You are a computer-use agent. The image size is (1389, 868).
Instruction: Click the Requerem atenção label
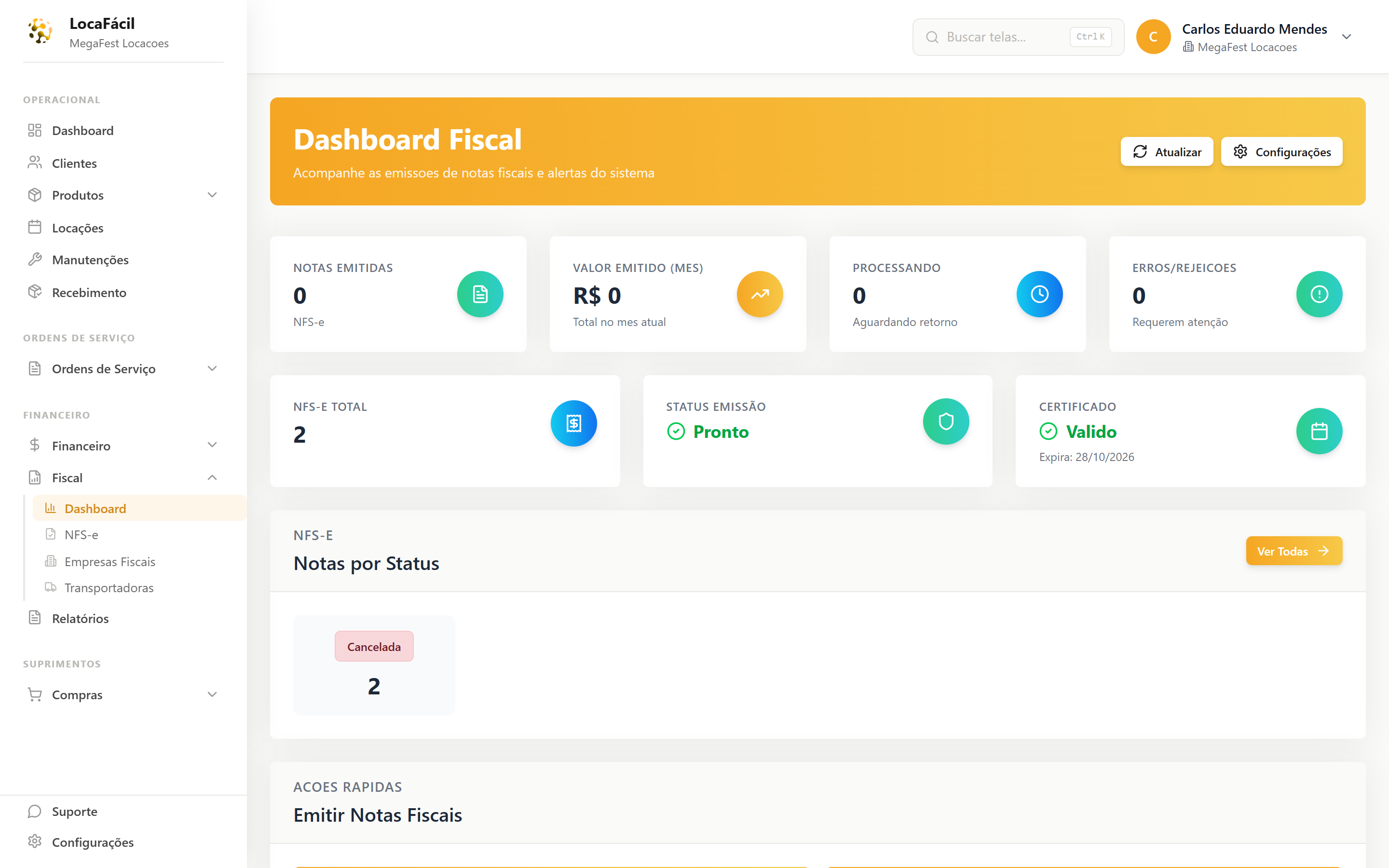click(x=1180, y=322)
